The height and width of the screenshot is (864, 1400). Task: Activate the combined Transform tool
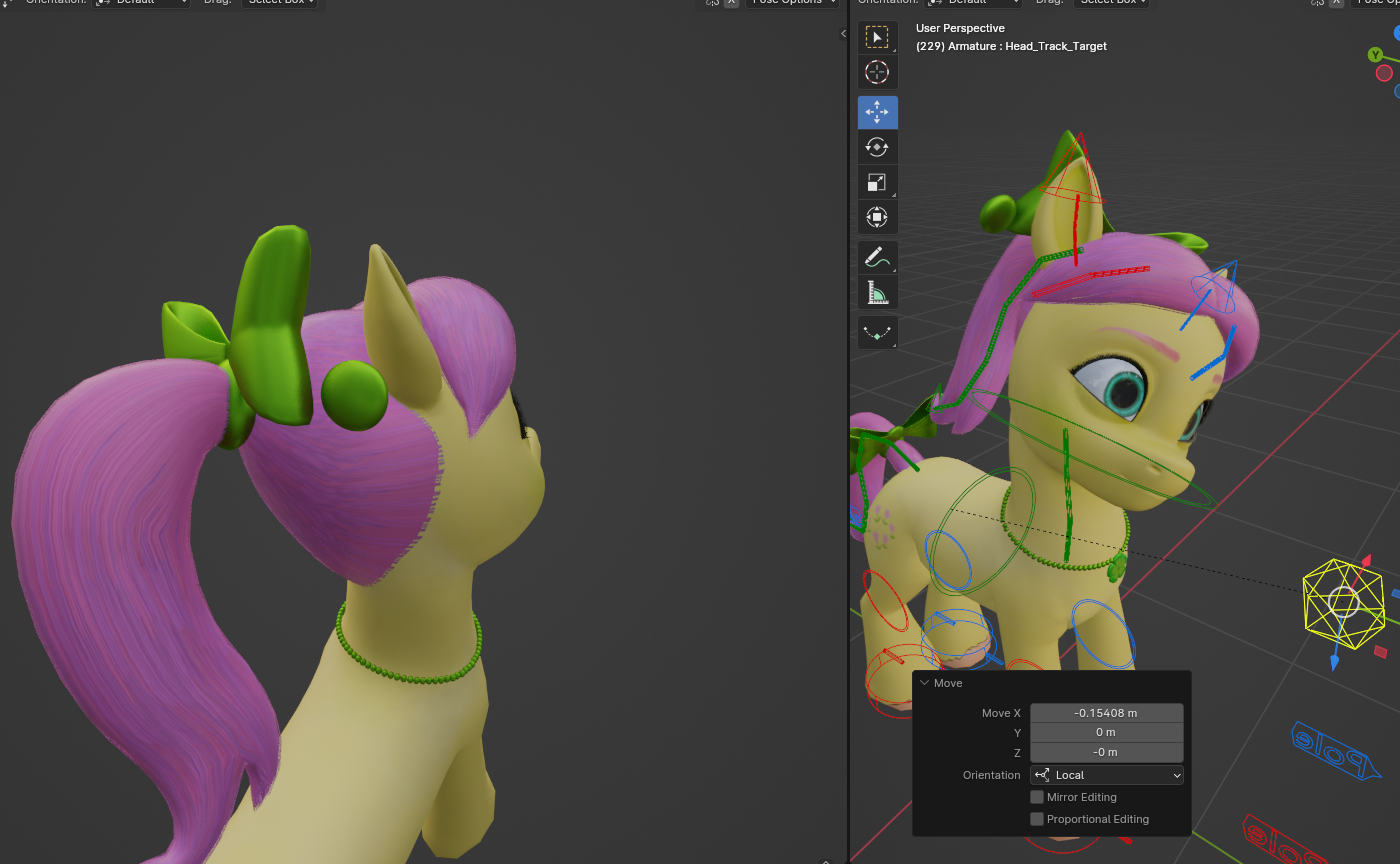tap(877, 217)
